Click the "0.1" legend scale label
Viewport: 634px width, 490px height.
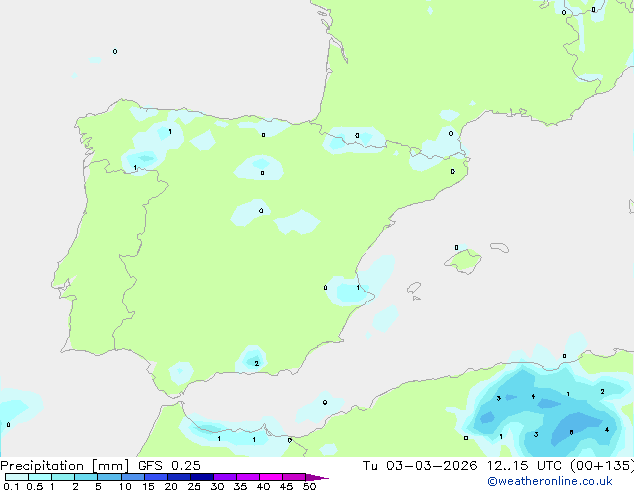pyautogui.click(x=11, y=486)
